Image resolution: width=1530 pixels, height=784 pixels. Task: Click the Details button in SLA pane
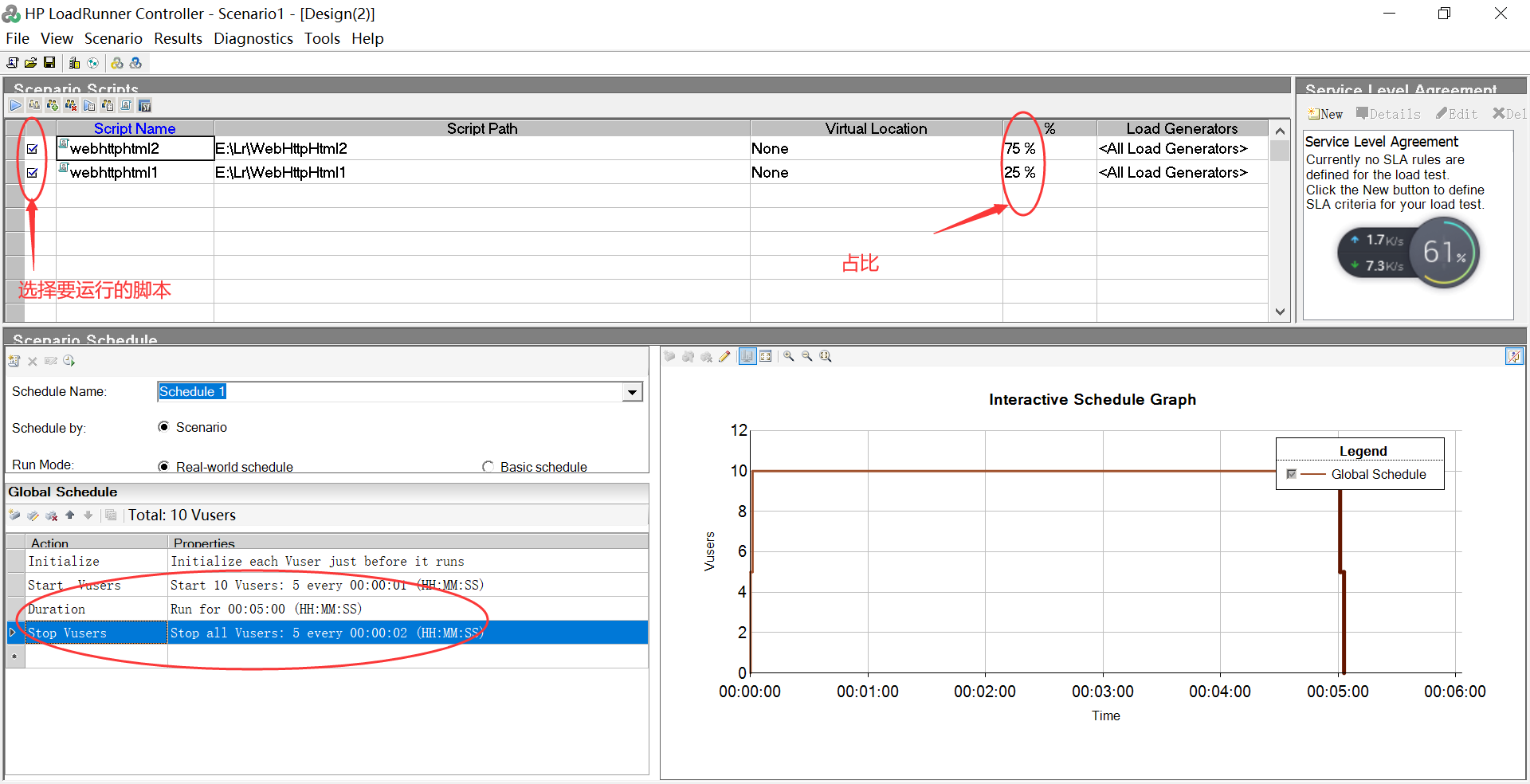[1389, 114]
